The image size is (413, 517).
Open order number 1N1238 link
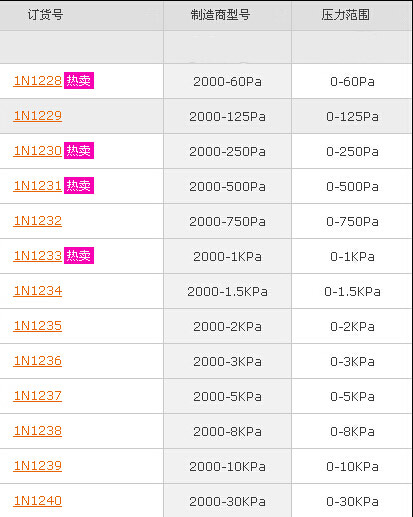pos(38,431)
